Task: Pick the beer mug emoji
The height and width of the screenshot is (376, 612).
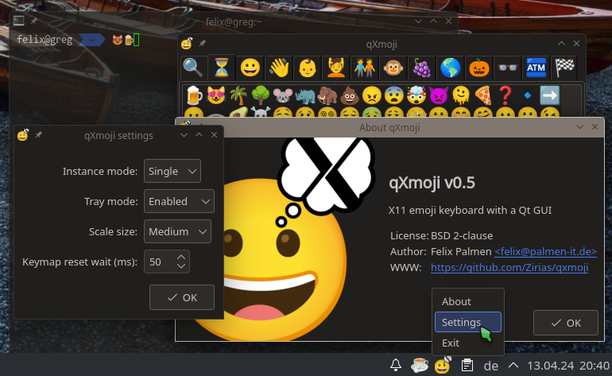Action: click(x=194, y=95)
